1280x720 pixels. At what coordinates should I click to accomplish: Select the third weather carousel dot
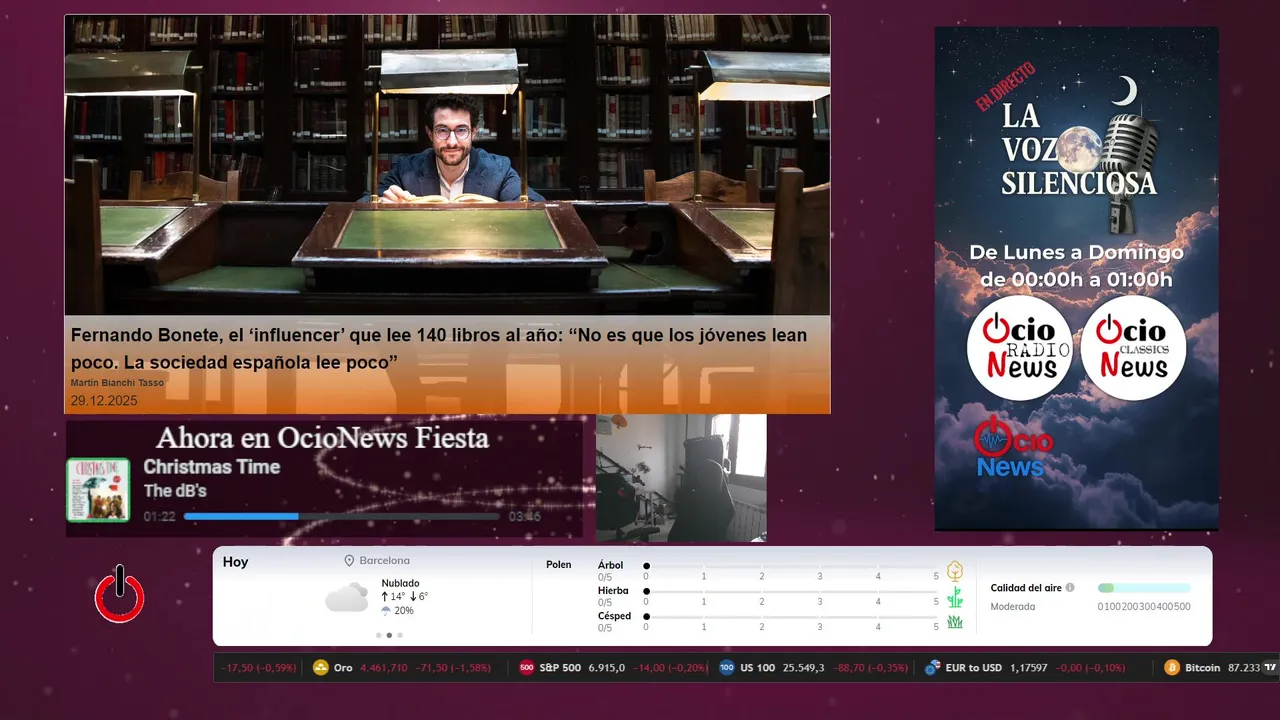coord(400,635)
